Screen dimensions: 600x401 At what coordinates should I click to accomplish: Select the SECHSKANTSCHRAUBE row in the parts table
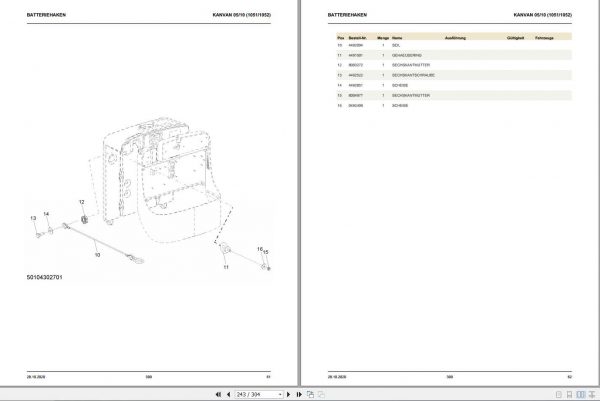coord(454,75)
